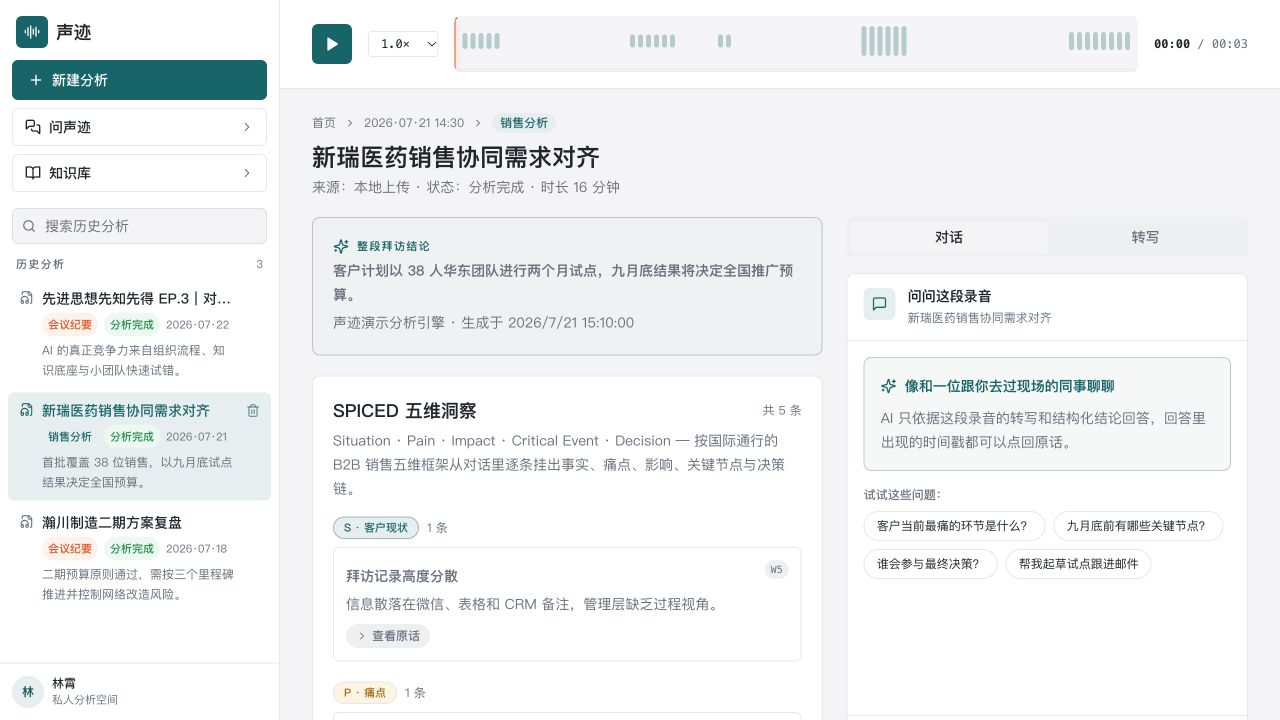Viewport: 1280px width, 720px height.
Task: Click the chat icon beside 问问这段录音
Action: click(x=880, y=304)
